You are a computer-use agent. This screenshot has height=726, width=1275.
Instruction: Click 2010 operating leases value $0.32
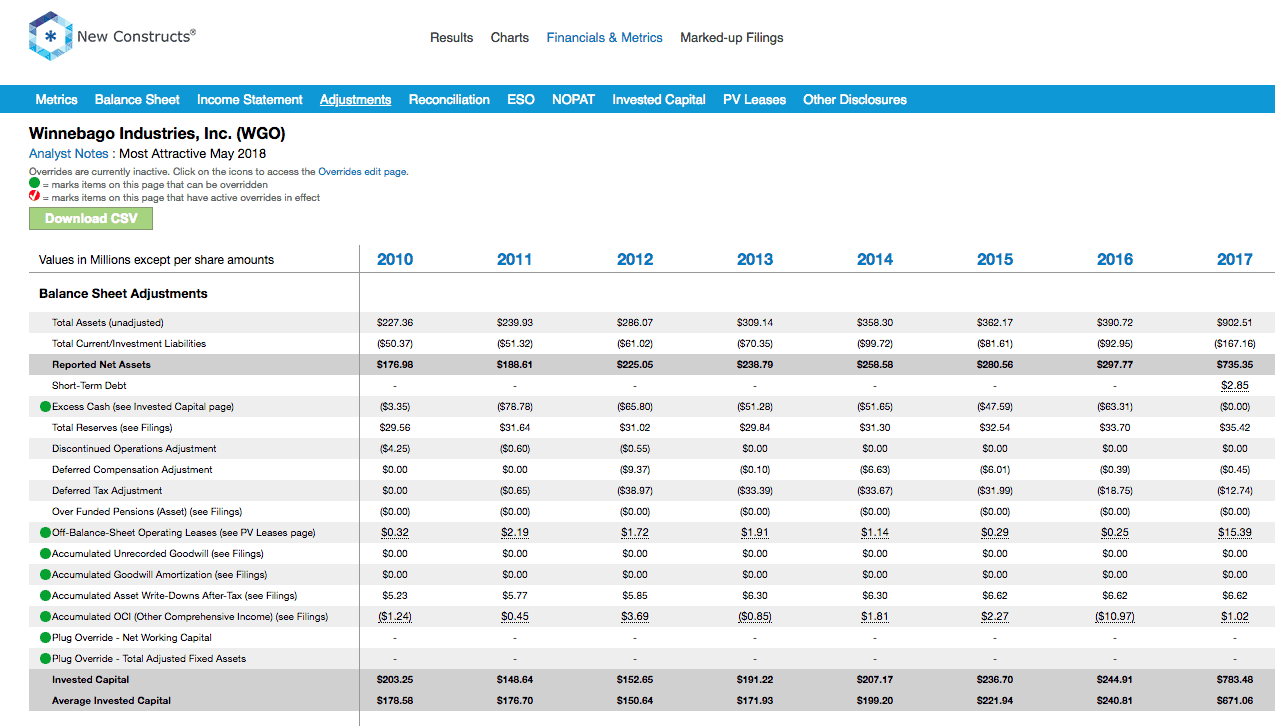coord(395,533)
